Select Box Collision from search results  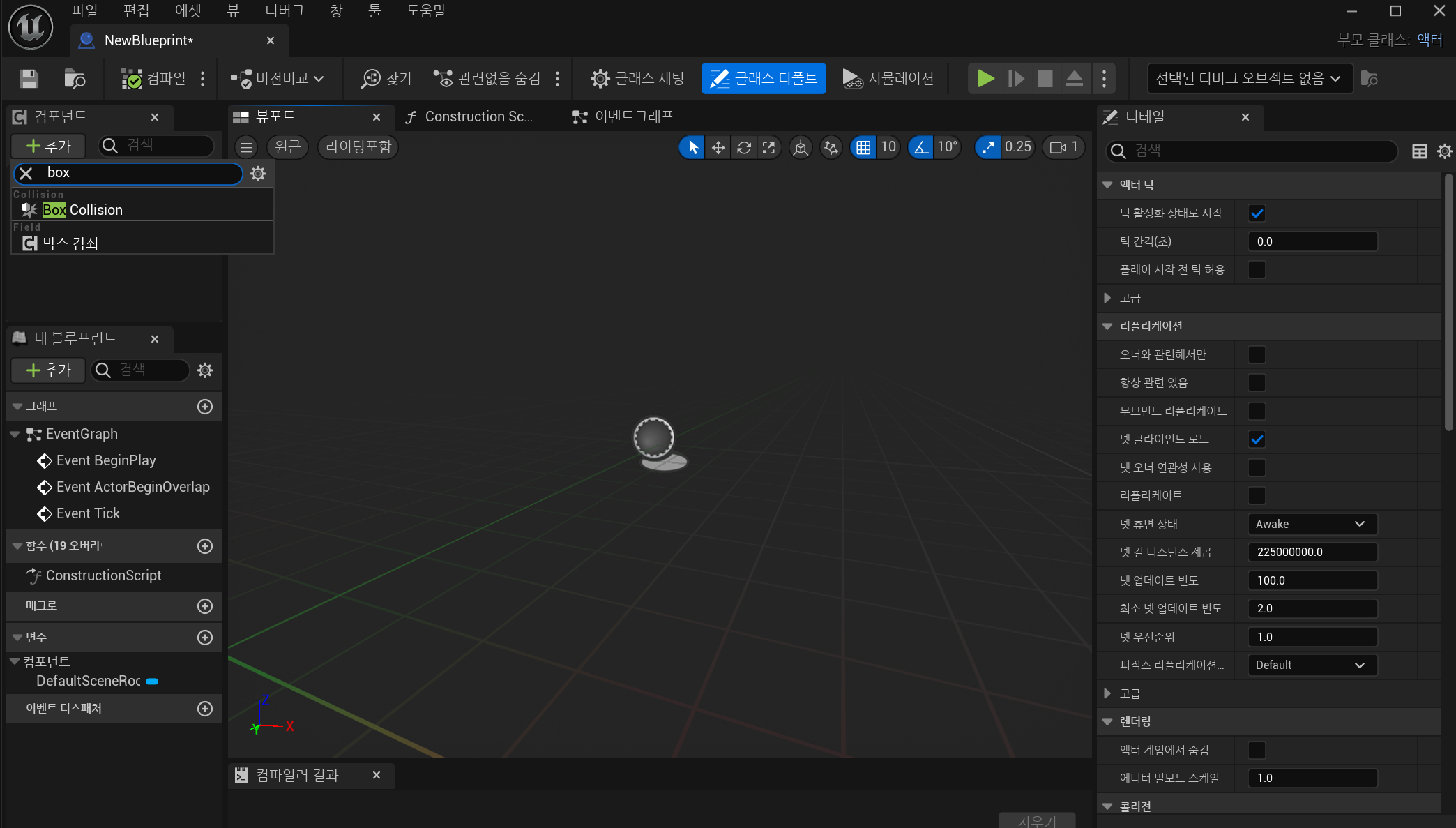[x=82, y=210]
